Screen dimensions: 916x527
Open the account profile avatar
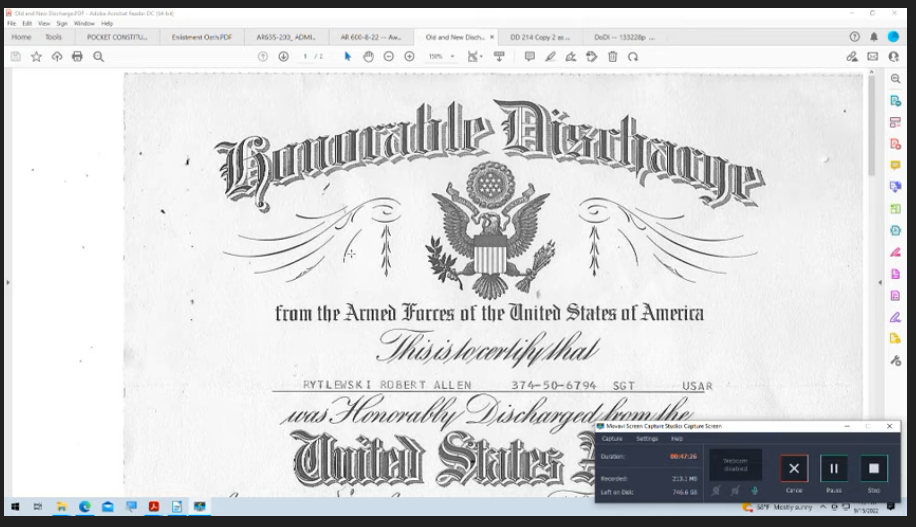[x=893, y=37]
